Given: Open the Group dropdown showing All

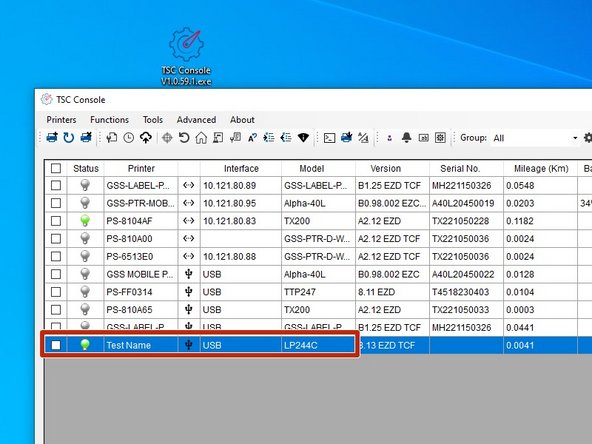Looking at the screenshot, I should [535, 138].
